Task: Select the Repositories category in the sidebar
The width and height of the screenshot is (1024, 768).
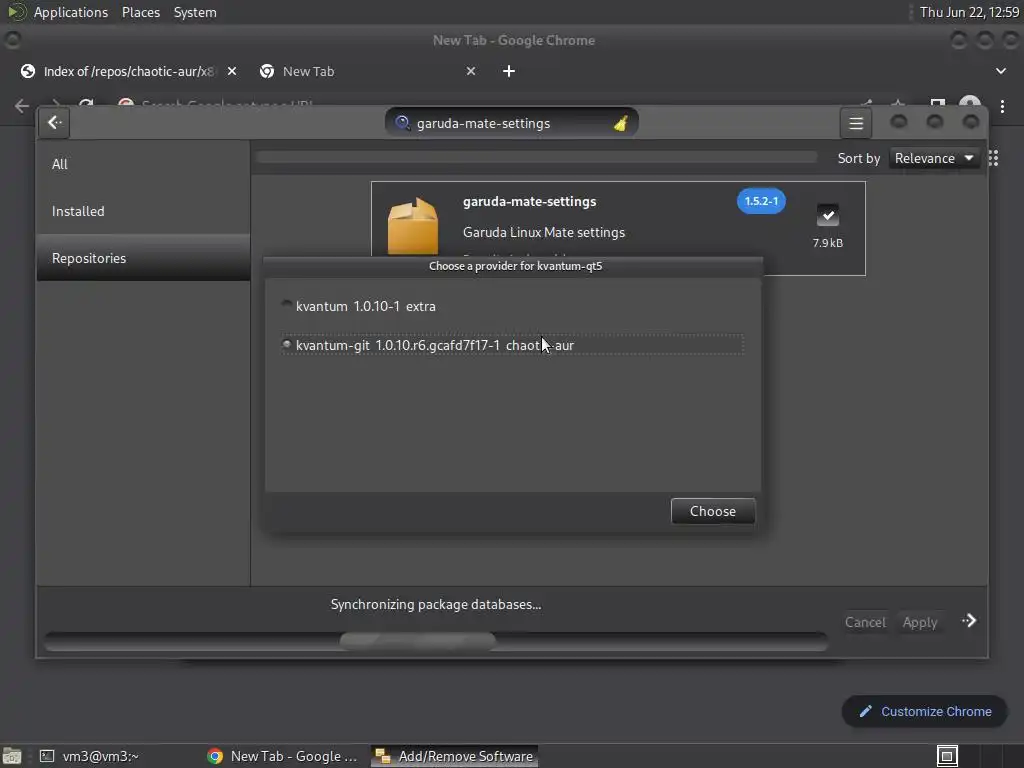Action: pyautogui.click(x=144, y=258)
